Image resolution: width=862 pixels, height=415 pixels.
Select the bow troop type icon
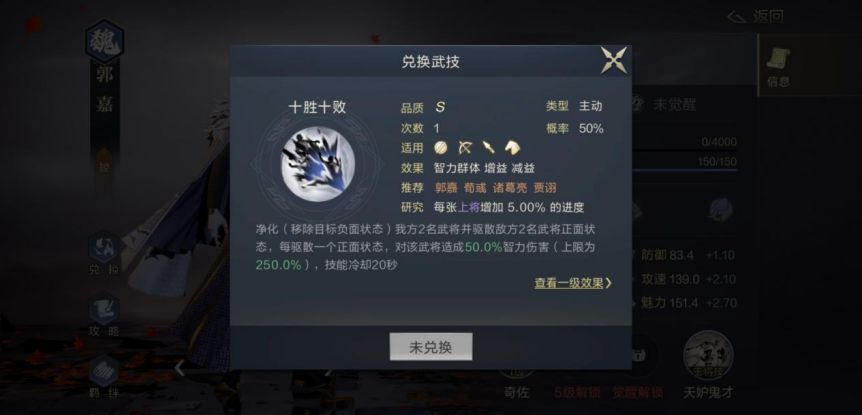[465, 147]
